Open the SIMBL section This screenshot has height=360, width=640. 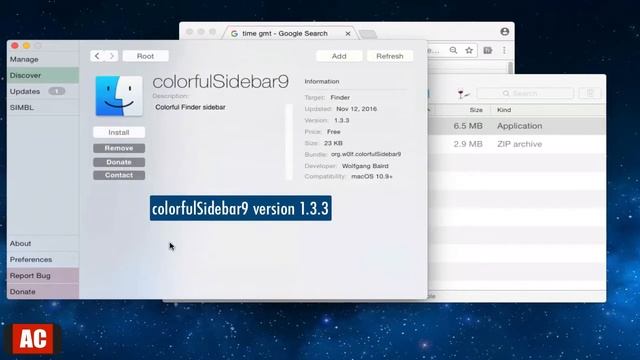tap(43, 107)
